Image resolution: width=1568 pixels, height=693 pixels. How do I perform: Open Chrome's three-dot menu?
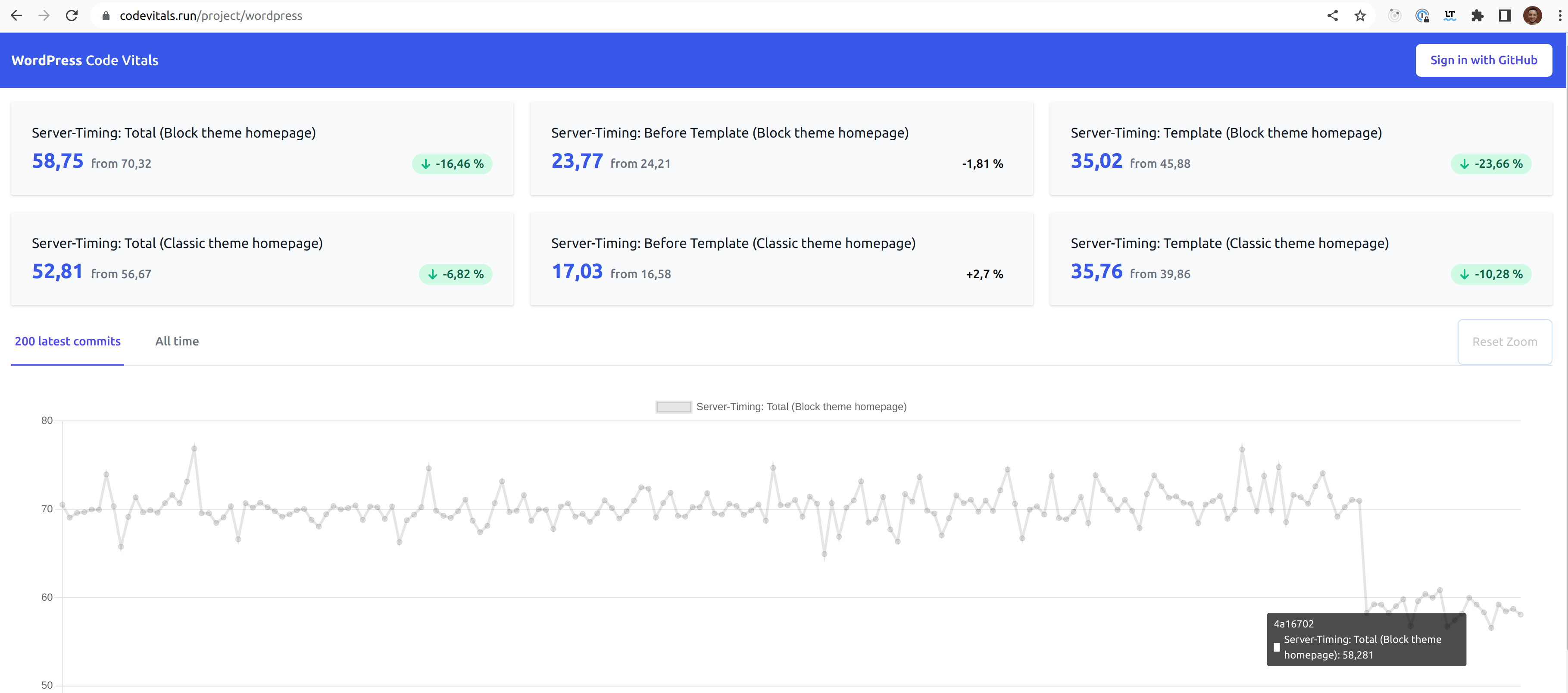pyautogui.click(x=1559, y=16)
